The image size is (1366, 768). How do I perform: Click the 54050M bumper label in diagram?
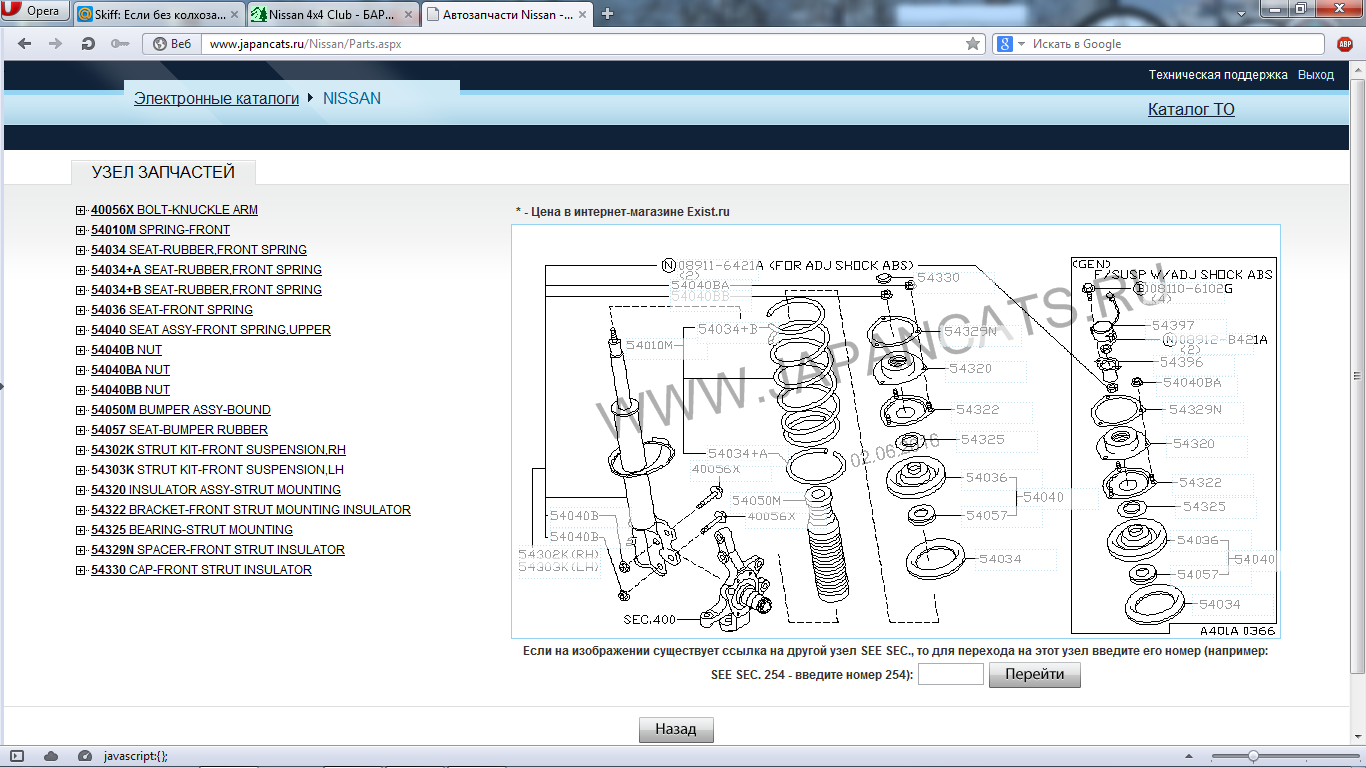tap(755, 500)
